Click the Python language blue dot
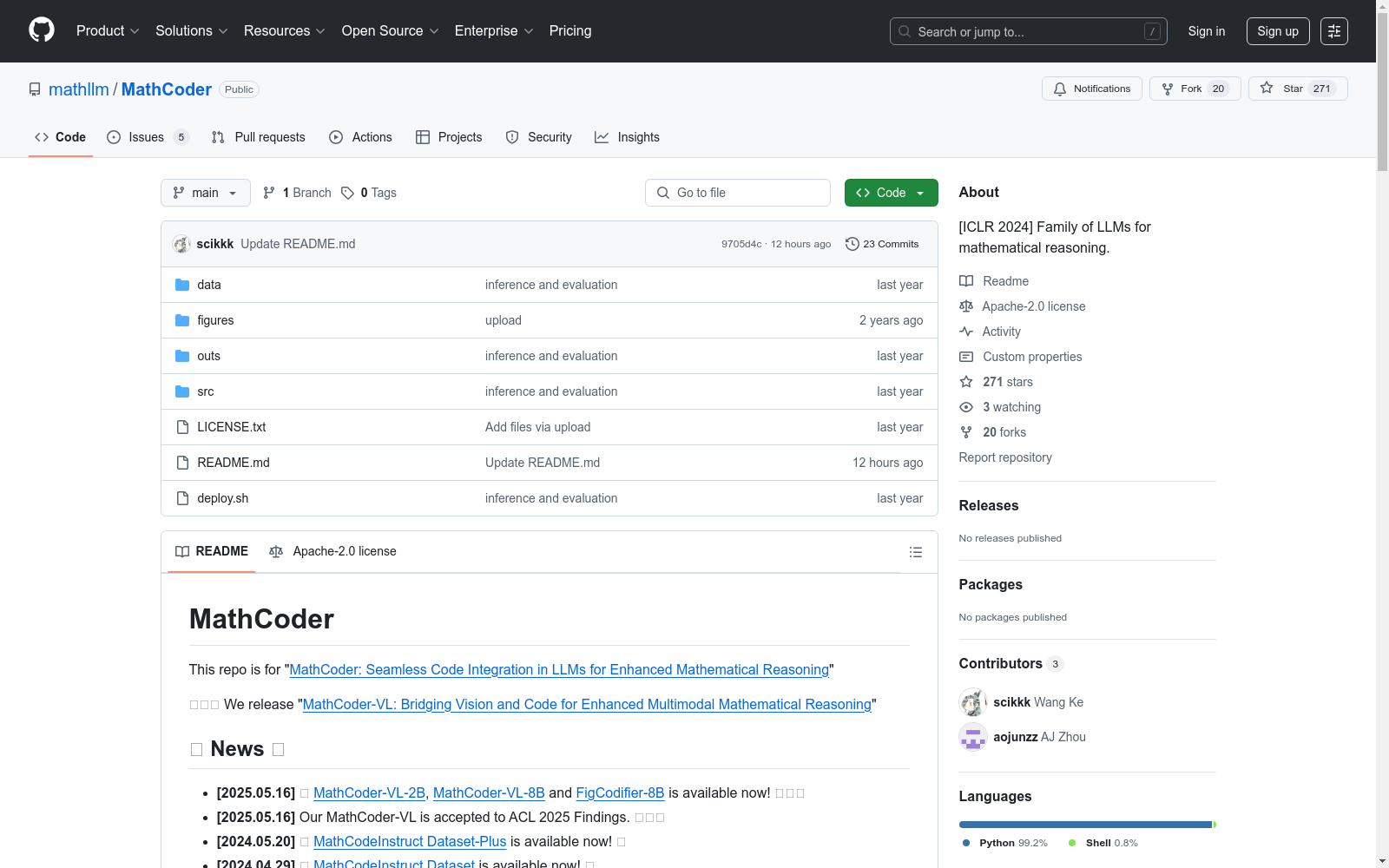This screenshot has height=868, width=1389. pos(966,843)
